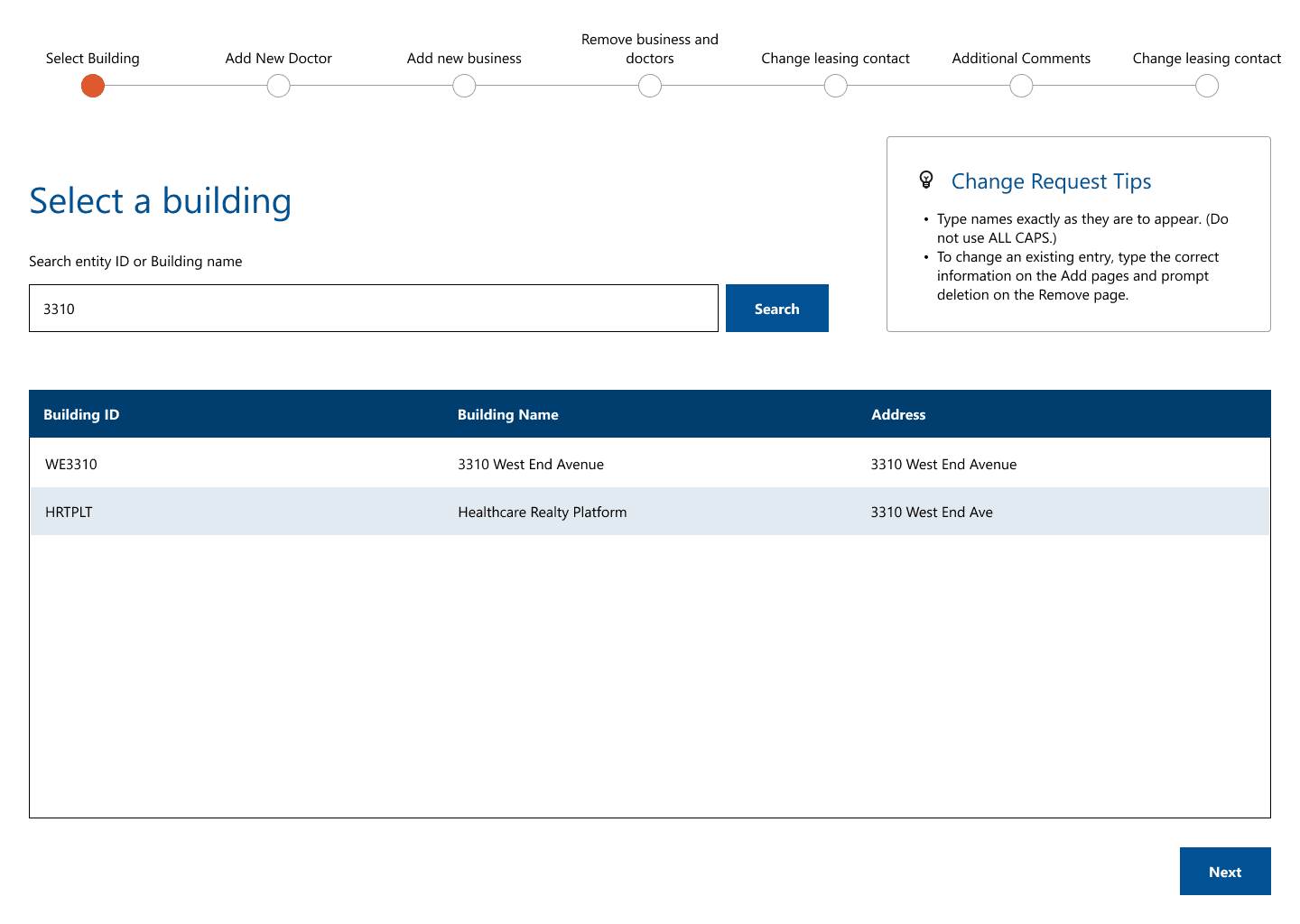The height and width of the screenshot is (924, 1300).
Task: Select the Change leasing contact step before Additional Comments
Action: click(x=836, y=86)
